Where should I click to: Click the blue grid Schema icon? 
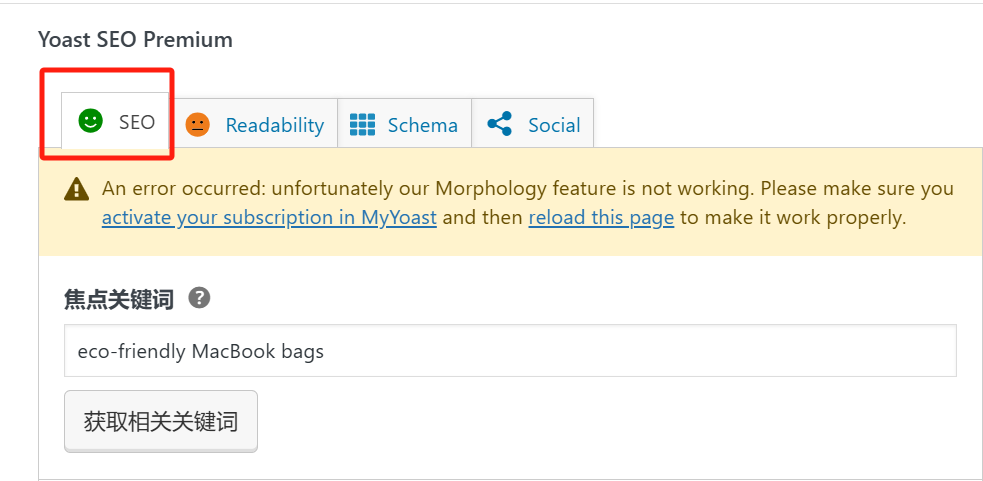(x=362, y=125)
